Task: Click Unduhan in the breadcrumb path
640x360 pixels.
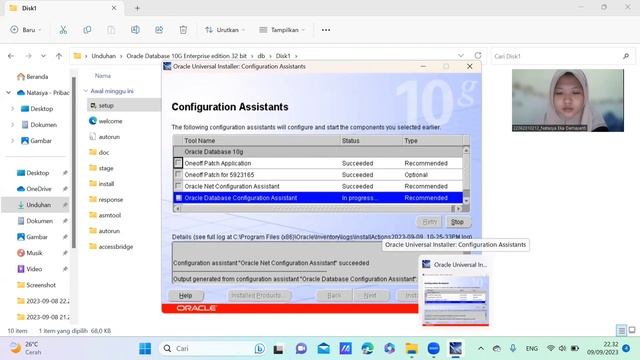Action: point(104,56)
